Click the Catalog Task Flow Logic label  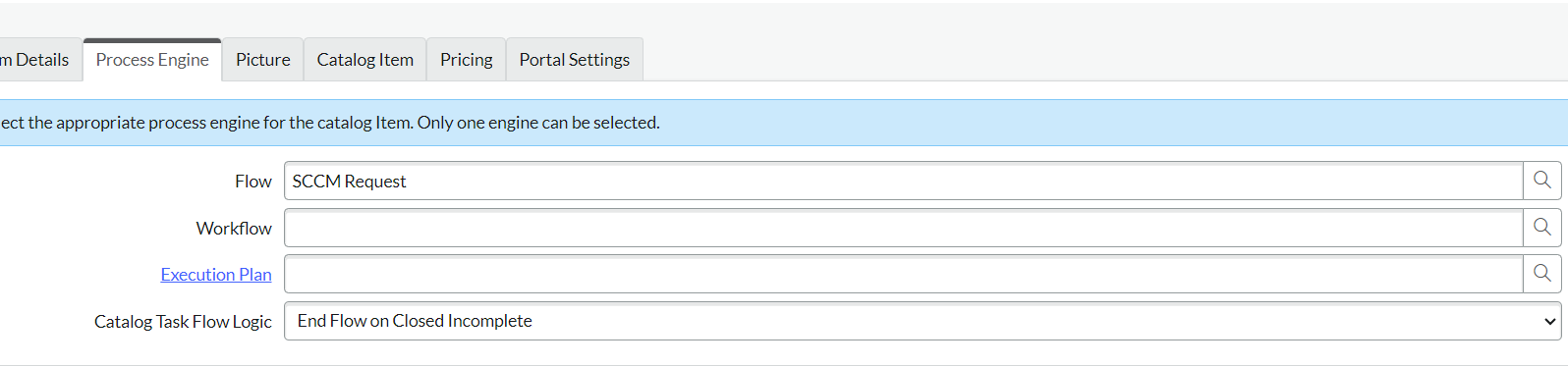point(183,322)
